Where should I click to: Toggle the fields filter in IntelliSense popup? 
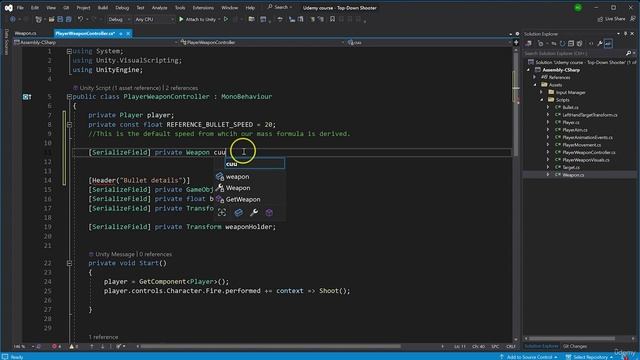238,212
